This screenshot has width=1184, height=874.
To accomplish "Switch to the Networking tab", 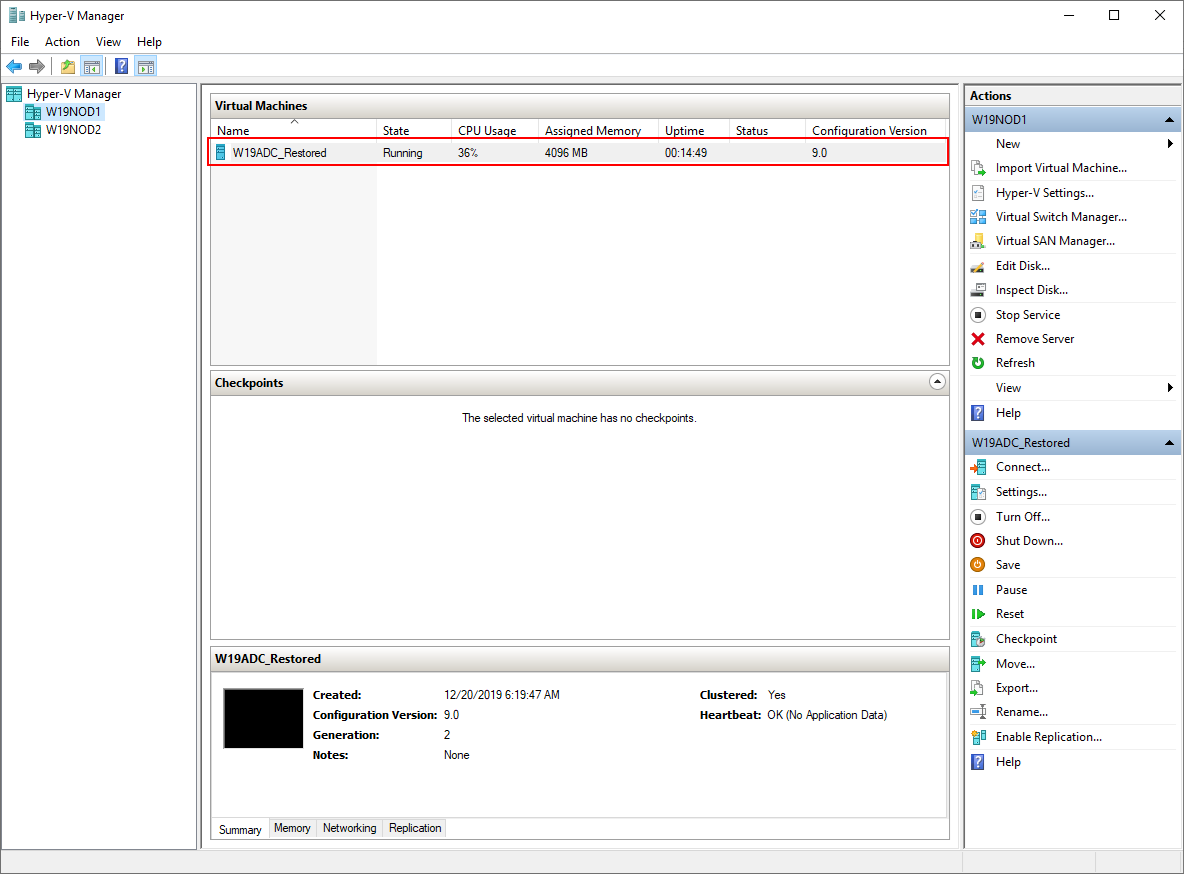I will (x=350, y=828).
